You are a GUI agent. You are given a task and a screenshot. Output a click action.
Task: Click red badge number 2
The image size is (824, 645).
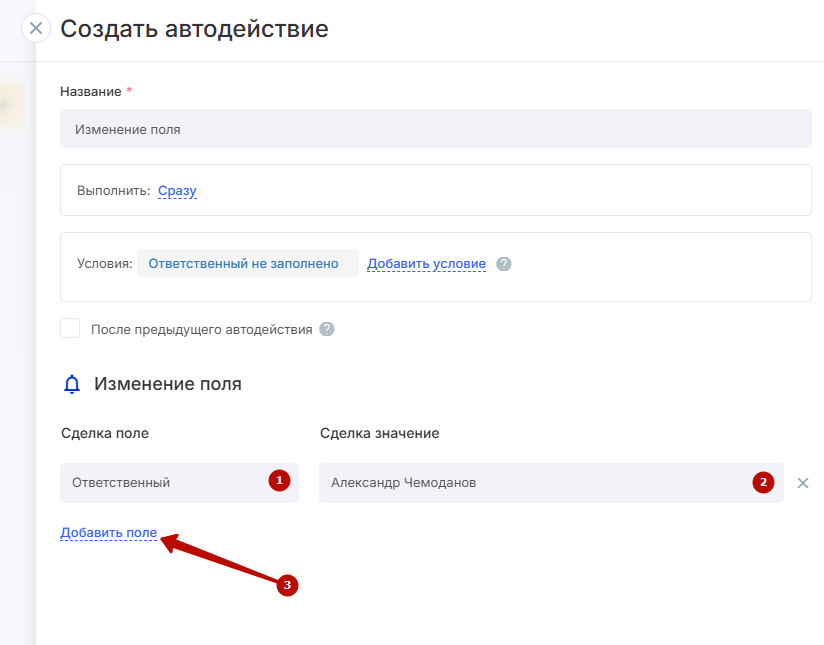coord(763,482)
